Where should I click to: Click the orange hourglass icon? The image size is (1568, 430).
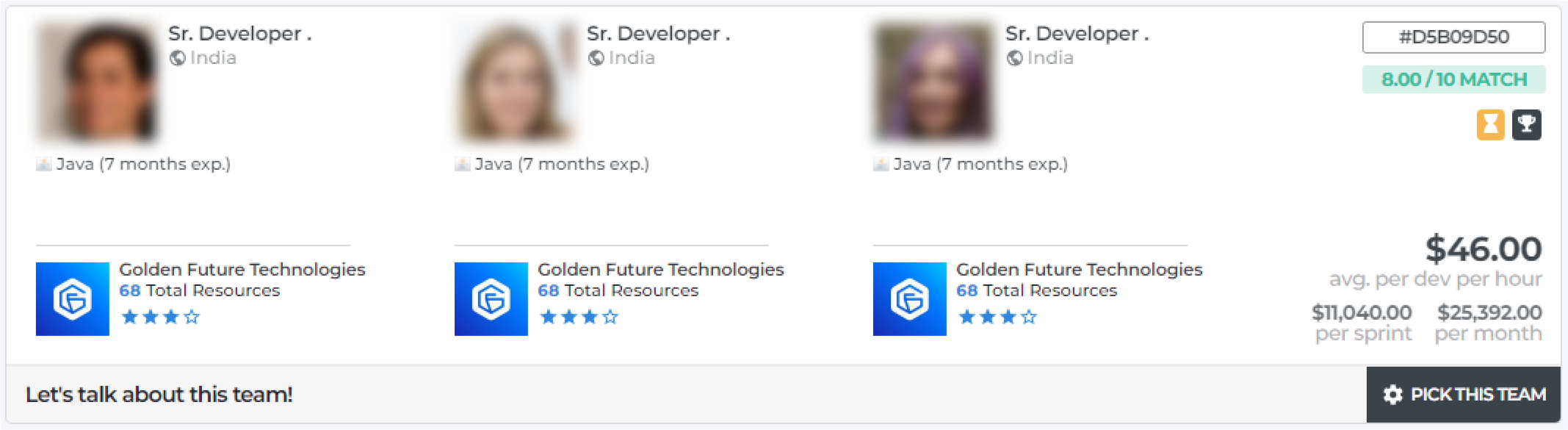click(1490, 124)
